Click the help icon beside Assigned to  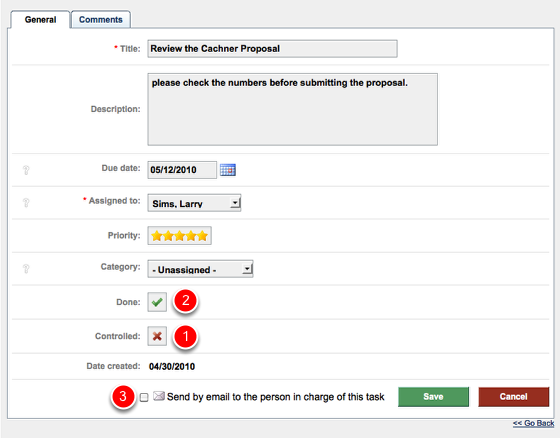[x=26, y=203]
